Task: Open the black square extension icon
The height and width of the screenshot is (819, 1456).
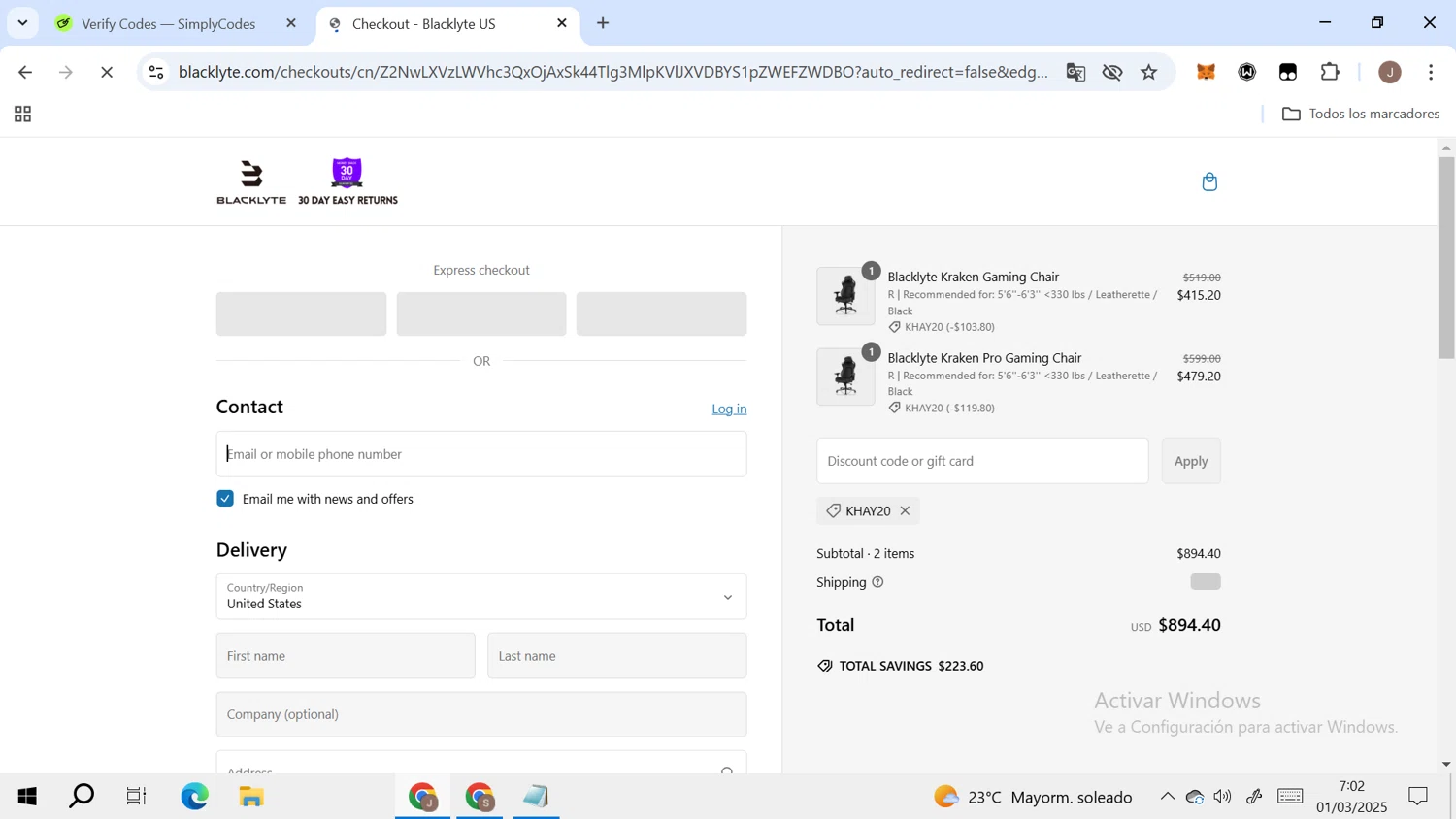Action: click(x=1288, y=72)
